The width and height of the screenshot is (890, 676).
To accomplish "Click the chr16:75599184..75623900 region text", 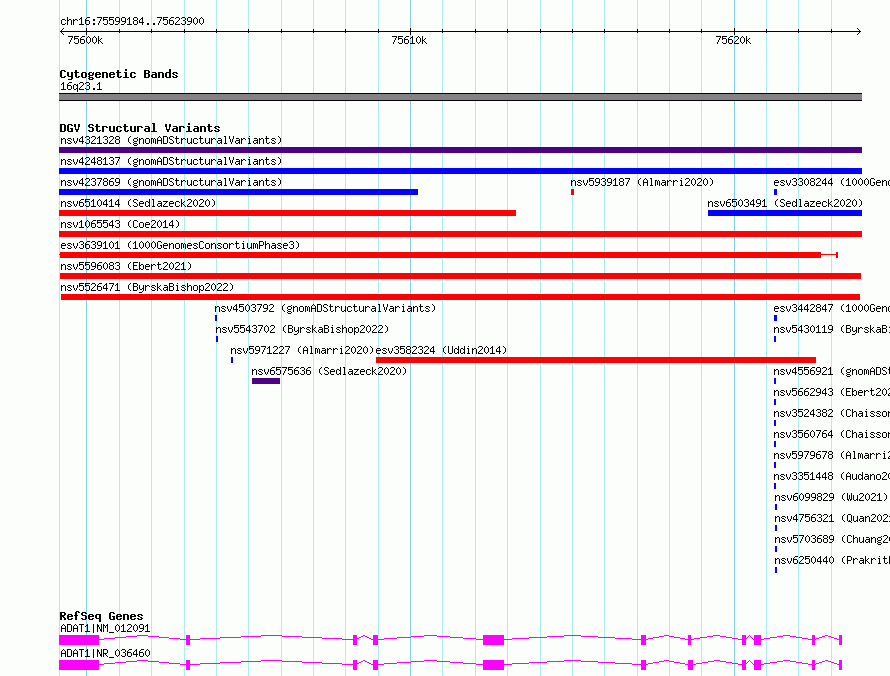I will click(132, 22).
